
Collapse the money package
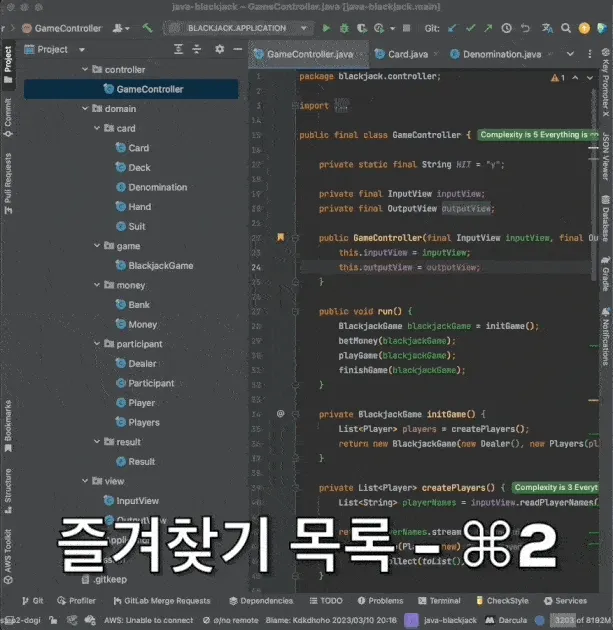pyautogui.click(x=96, y=285)
